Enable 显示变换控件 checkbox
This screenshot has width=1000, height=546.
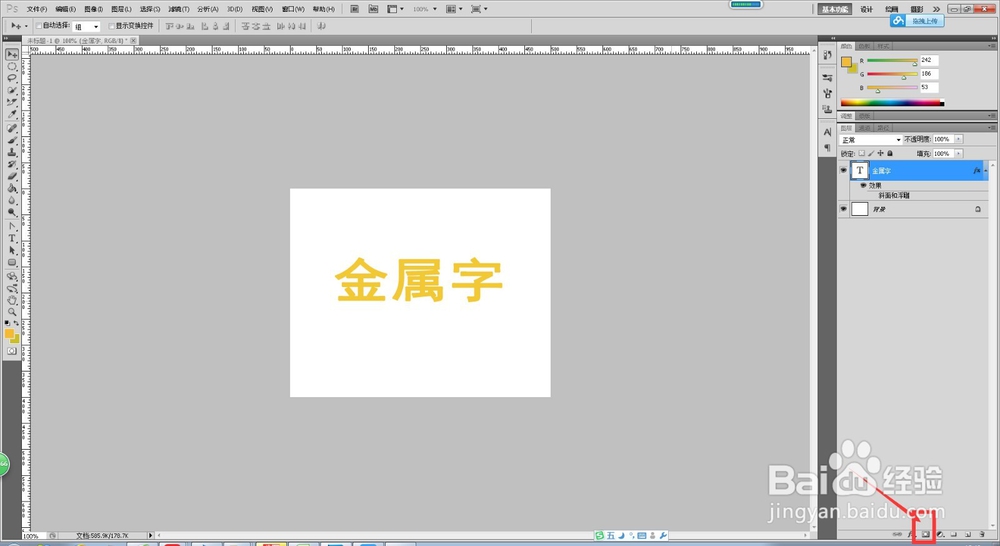pos(111,26)
